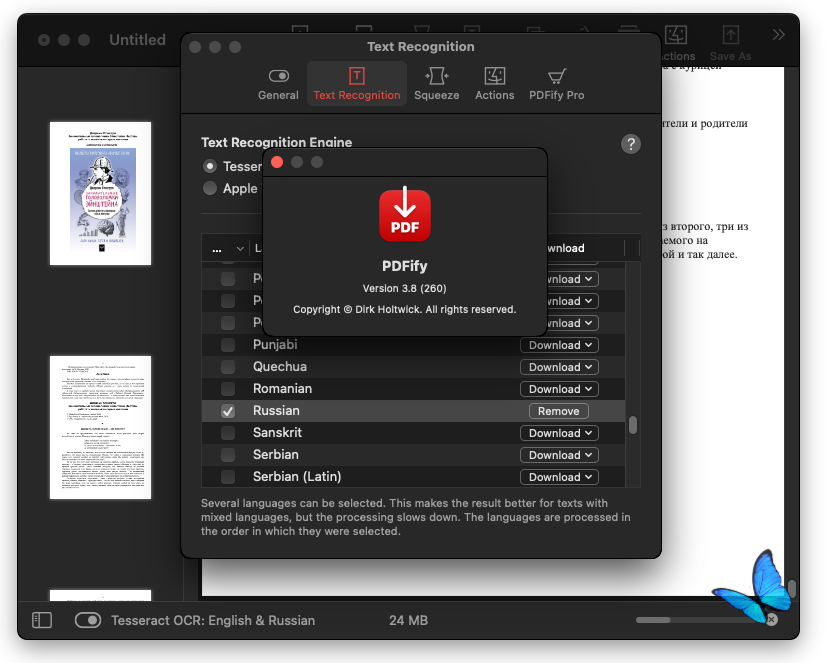Select the Russian row in language list
826x663 pixels.
tap(414, 411)
